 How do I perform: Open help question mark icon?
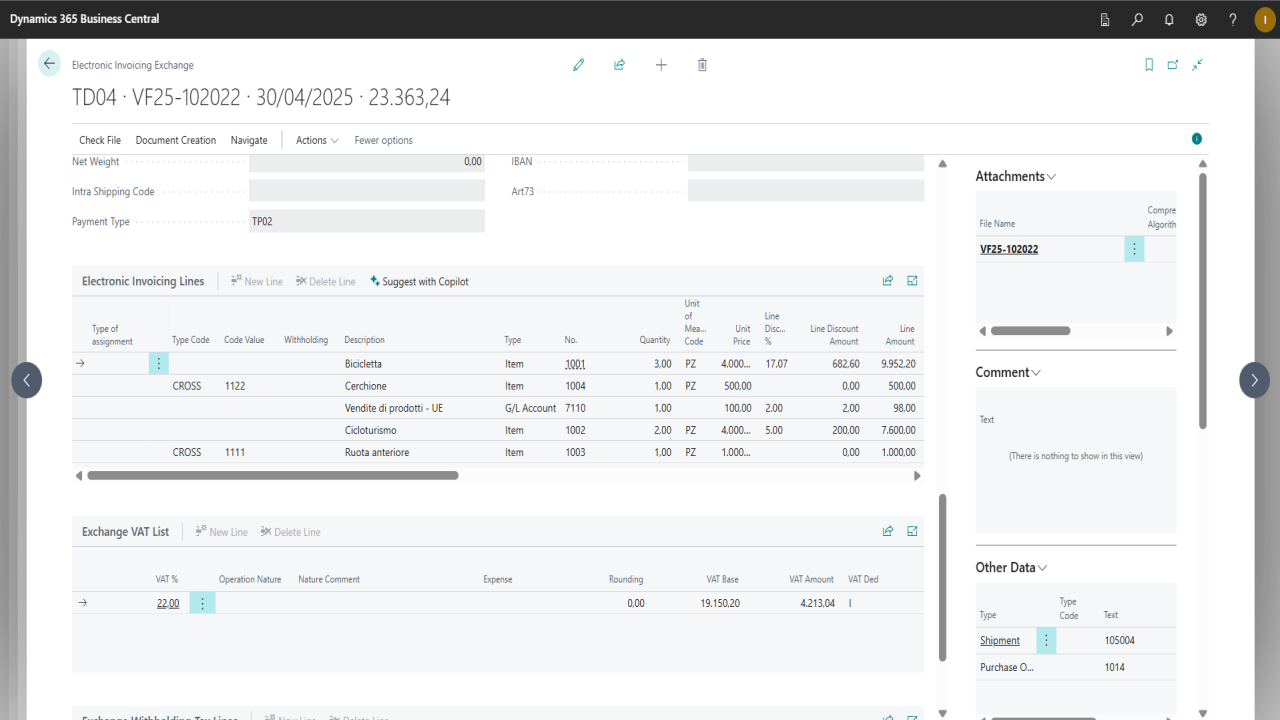point(1233,19)
